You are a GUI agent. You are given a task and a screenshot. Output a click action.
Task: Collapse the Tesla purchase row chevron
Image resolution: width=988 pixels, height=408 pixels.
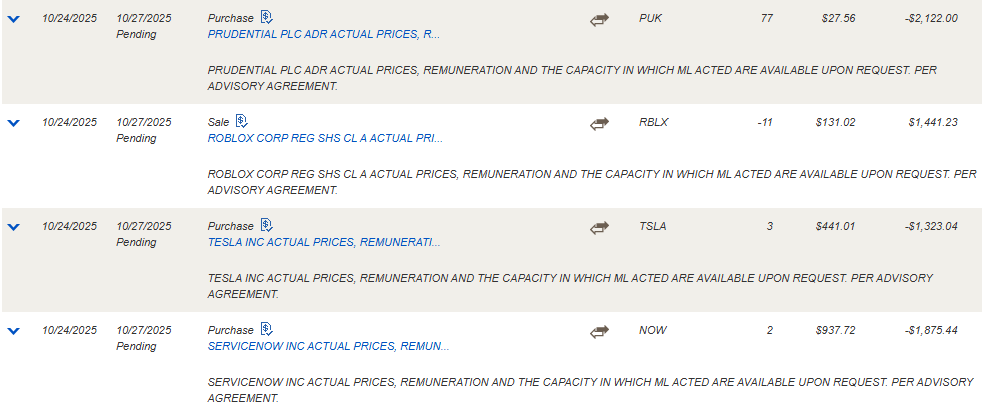13,227
